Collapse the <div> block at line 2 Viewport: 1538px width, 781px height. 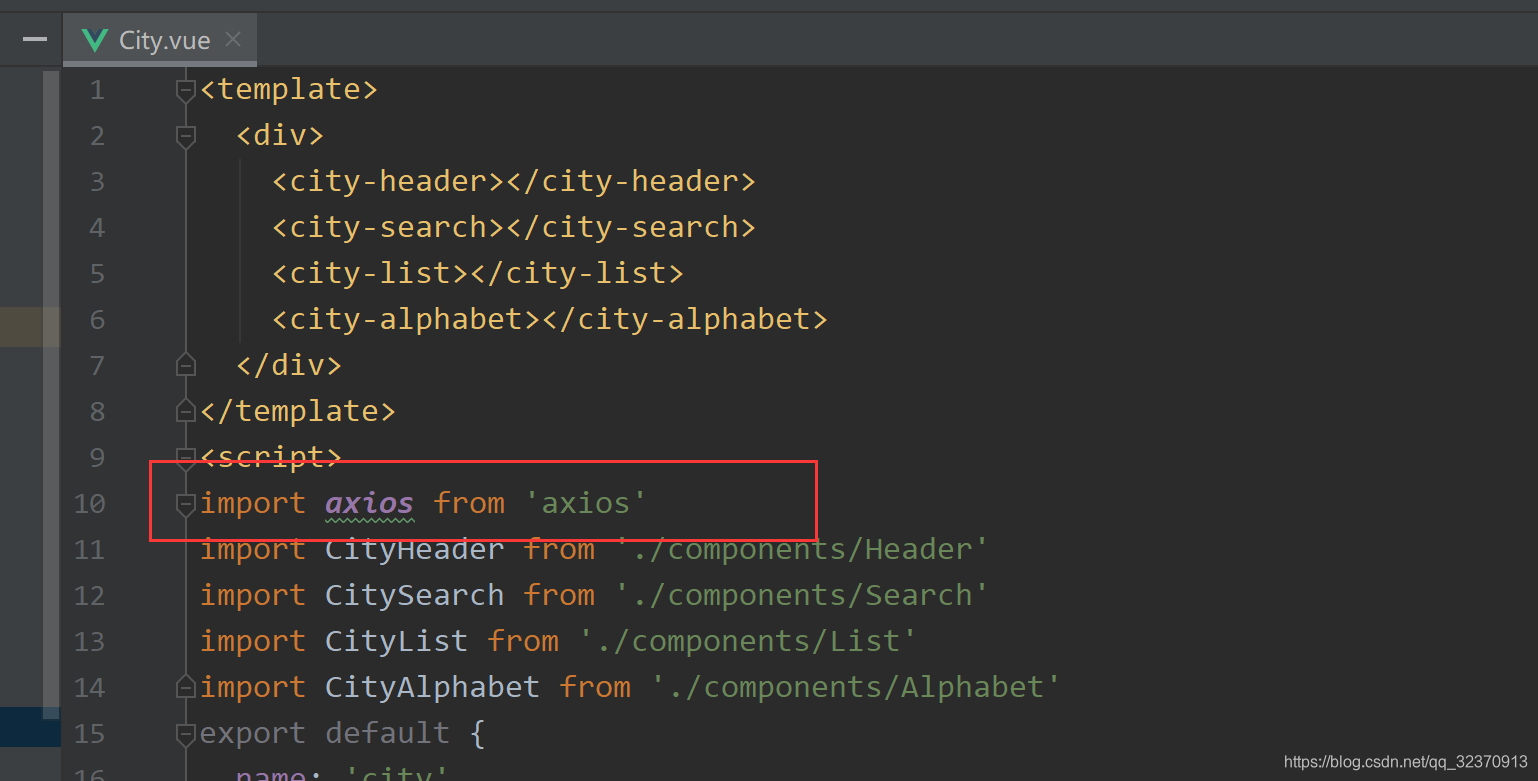pyautogui.click(x=185, y=137)
